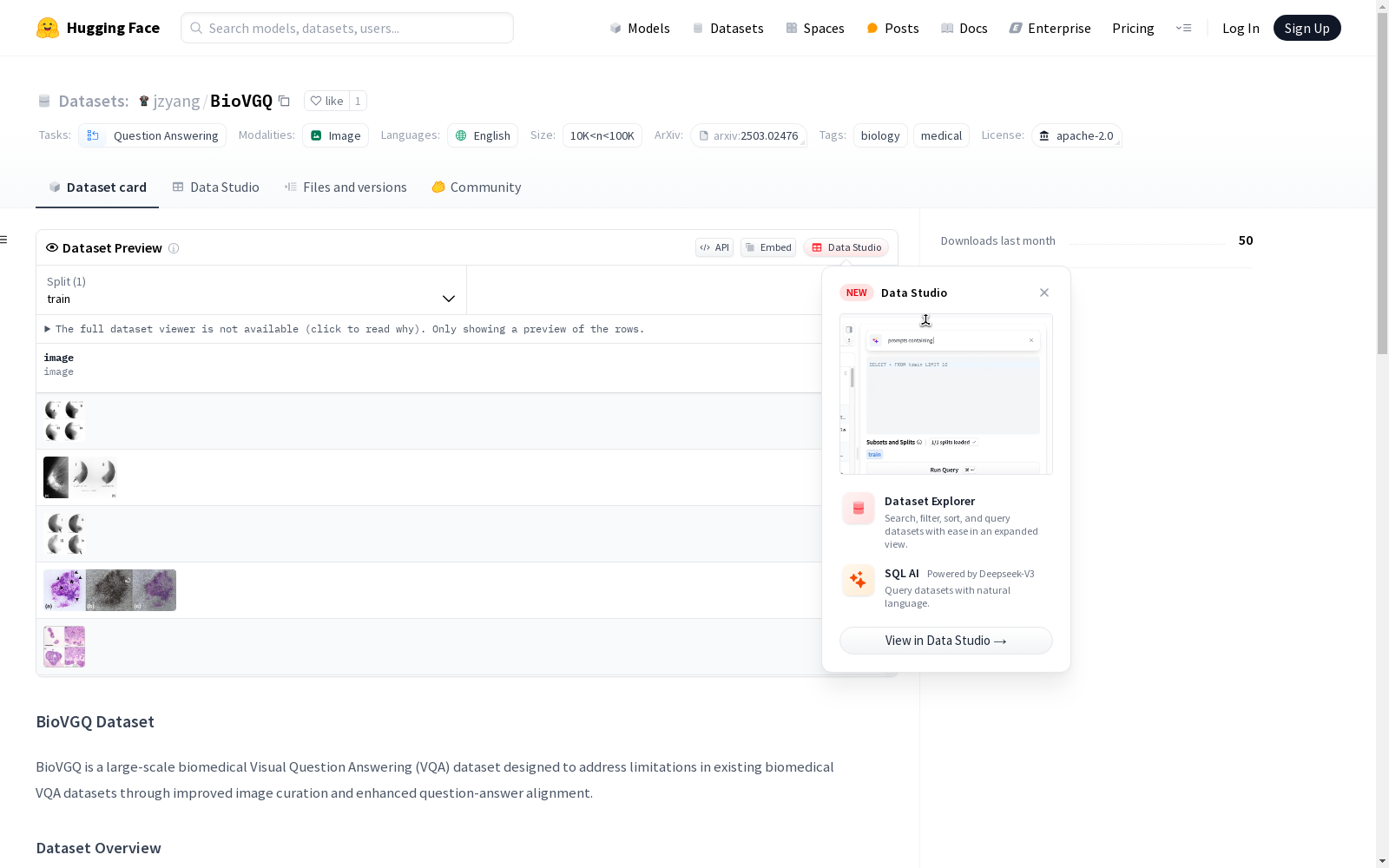Click the Data Studio button in preview header
Image resolution: width=1389 pixels, height=868 pixels.
846,247
